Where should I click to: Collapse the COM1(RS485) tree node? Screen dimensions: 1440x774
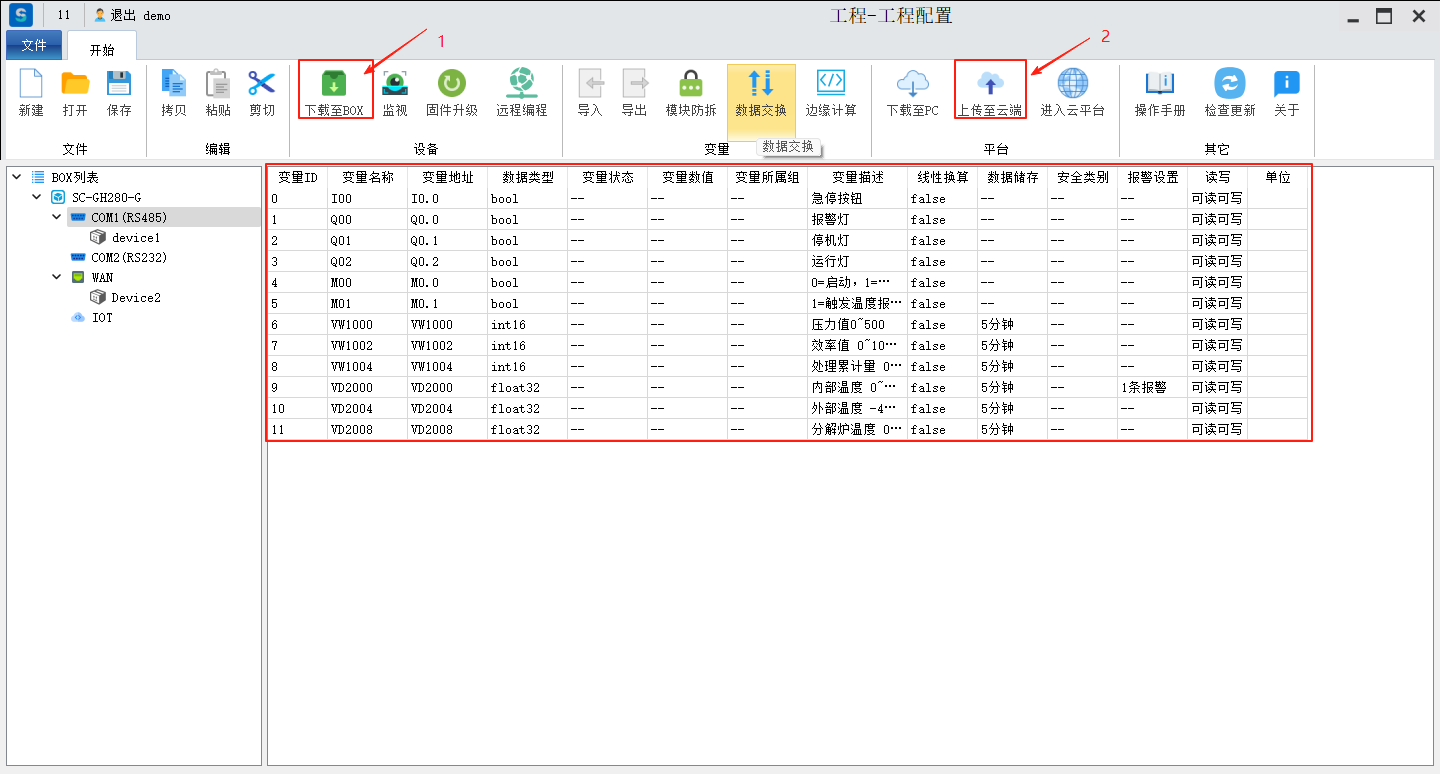pos(57,217)
